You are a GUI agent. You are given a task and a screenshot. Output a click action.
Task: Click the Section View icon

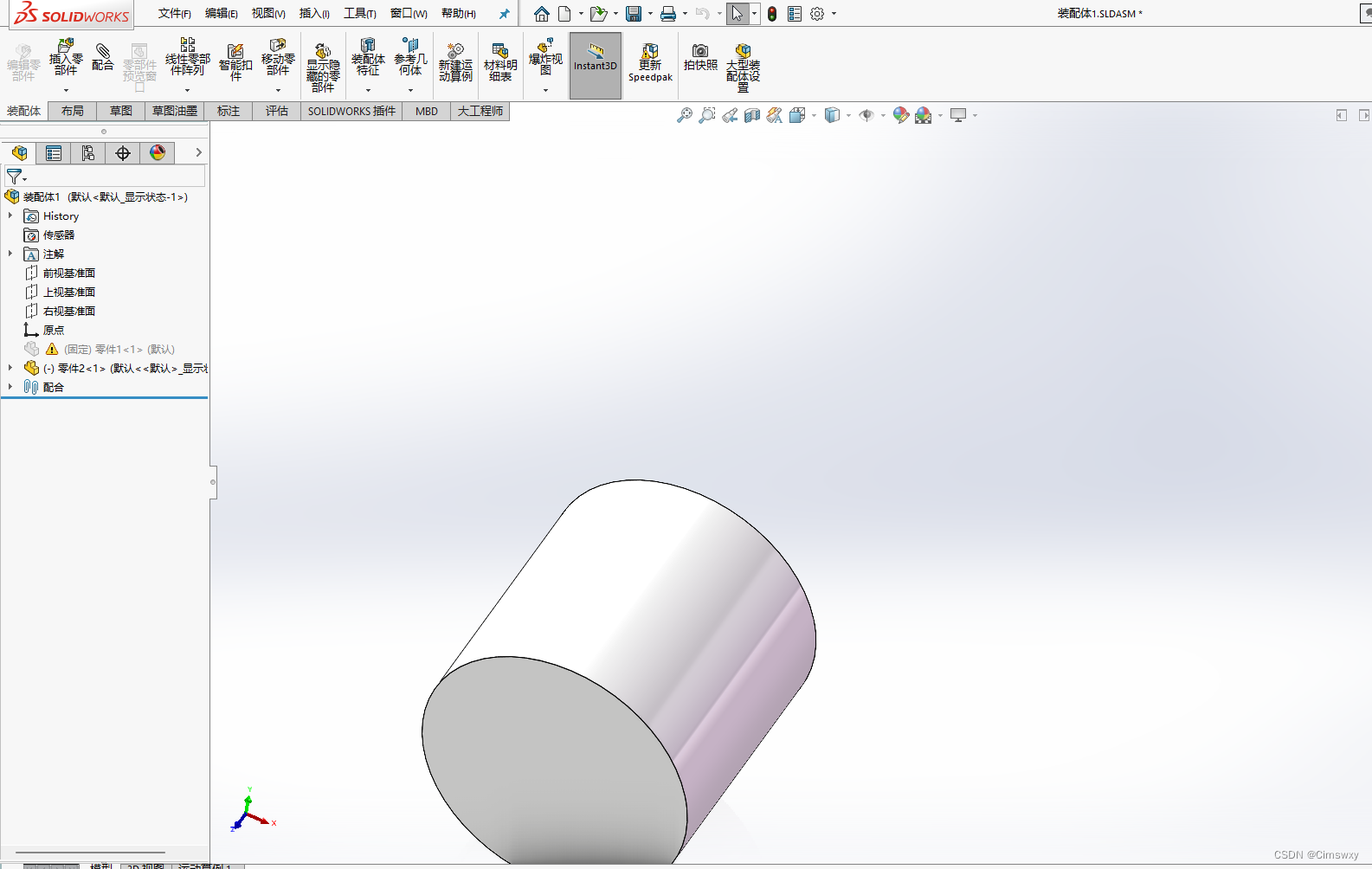pyautogui.click(x=752, y=115)
